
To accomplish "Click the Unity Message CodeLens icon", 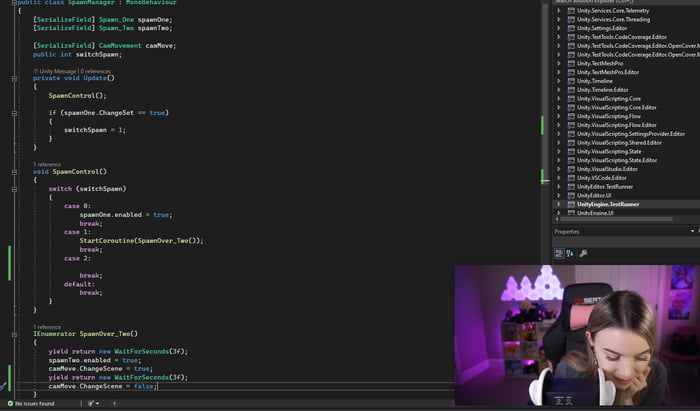I will (x=36, y=71).
